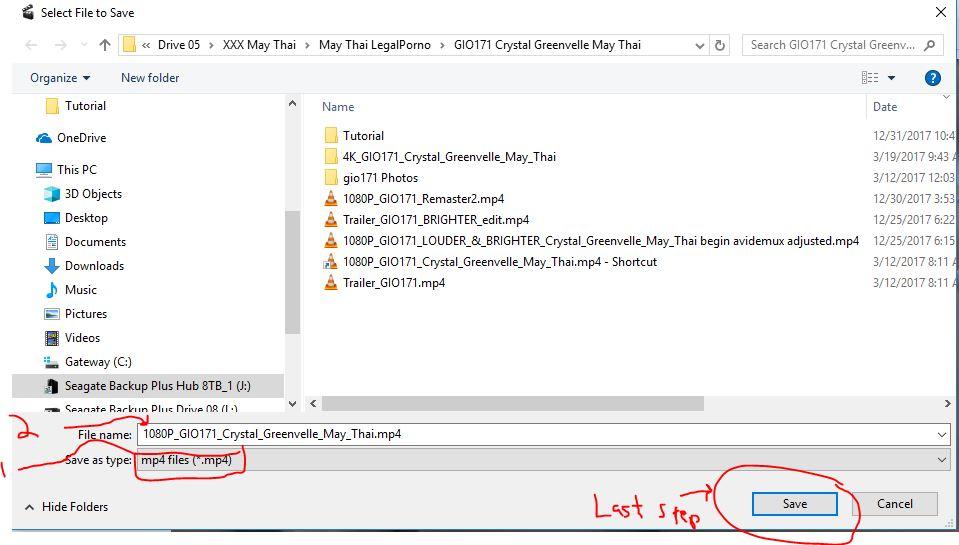Click the change view layout icon
The width and height of the screenshot is (959, 545).
(x=870, y=78)
